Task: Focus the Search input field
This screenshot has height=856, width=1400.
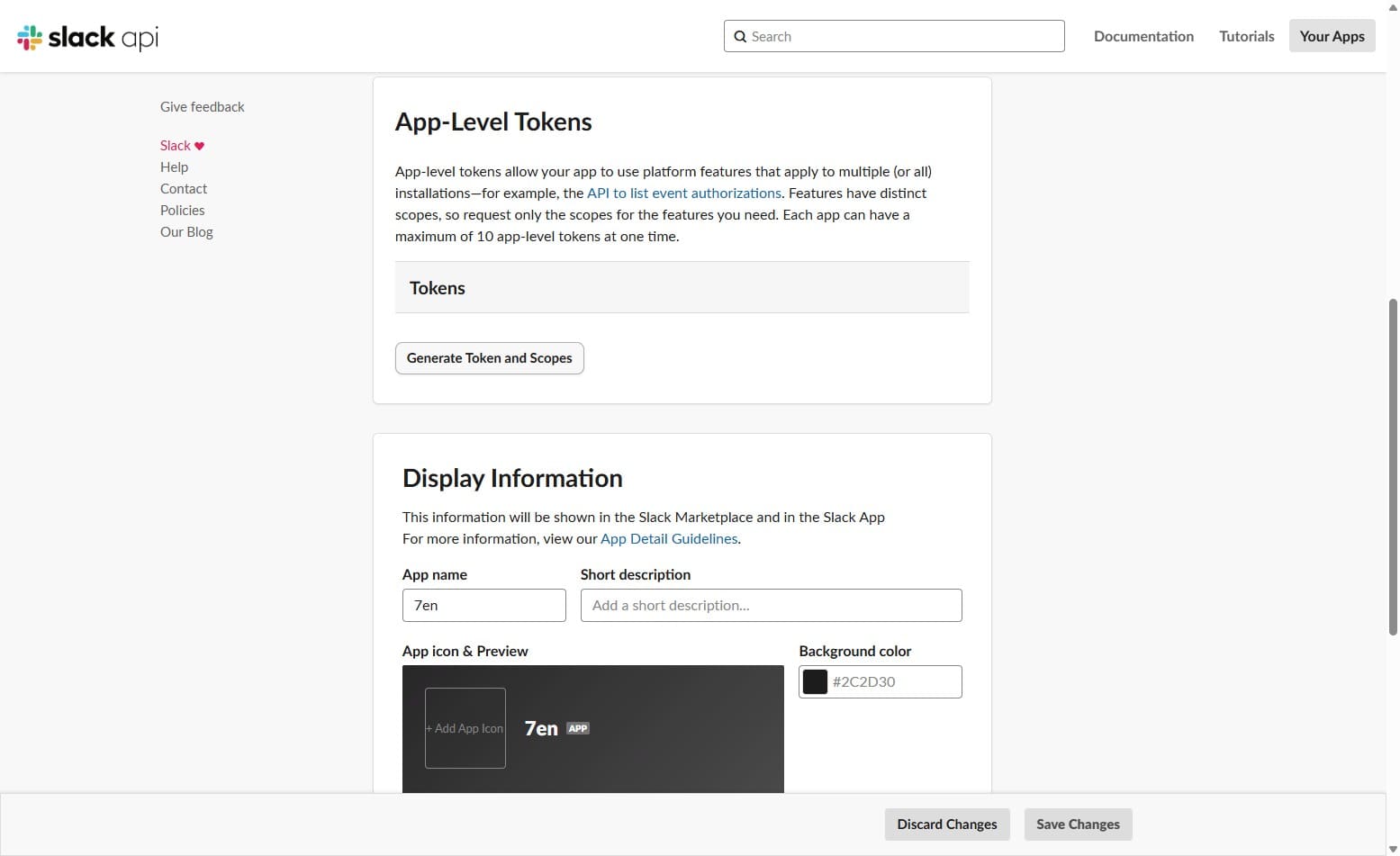Action: point(894,36)
